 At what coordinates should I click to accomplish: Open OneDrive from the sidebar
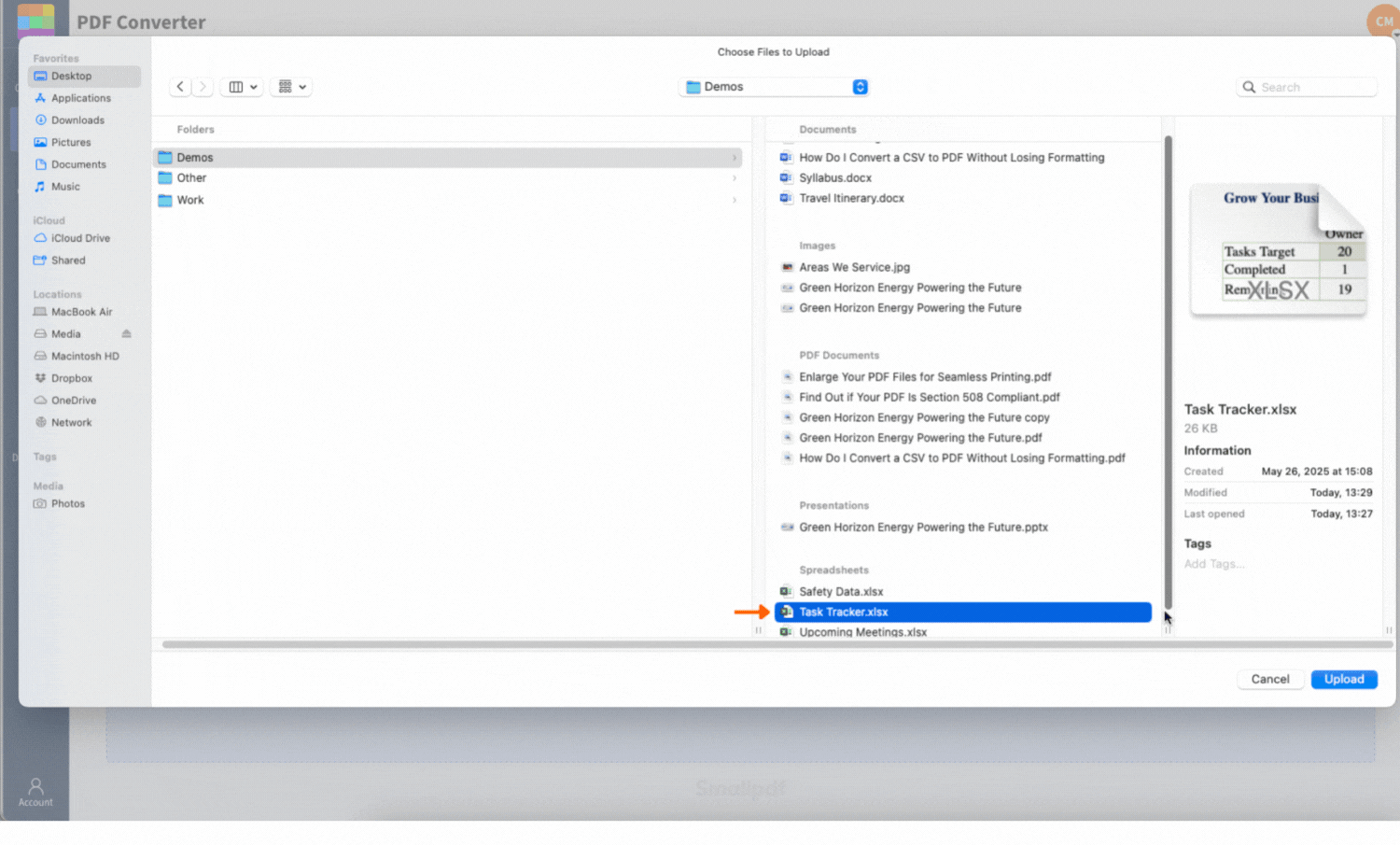coord(73,400)
